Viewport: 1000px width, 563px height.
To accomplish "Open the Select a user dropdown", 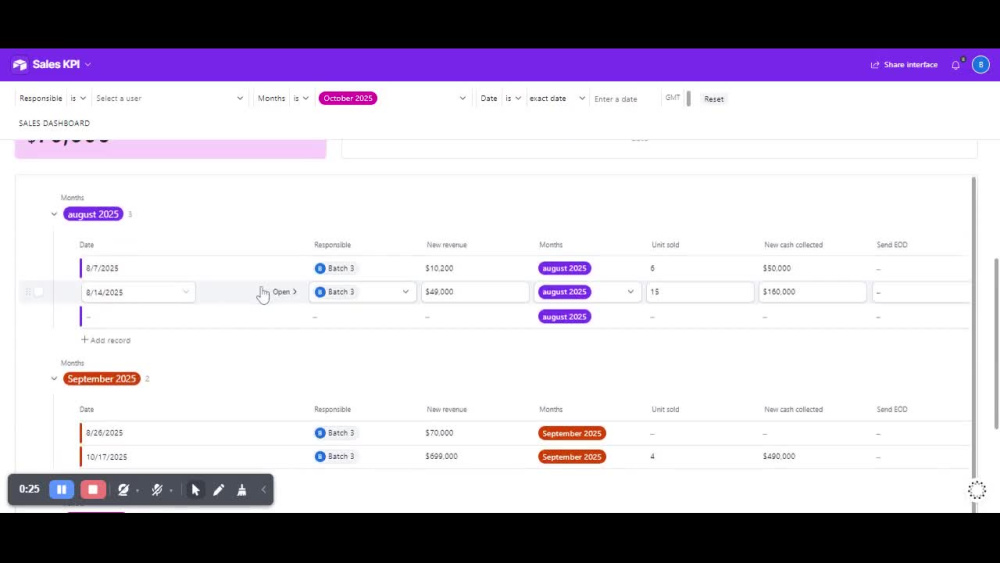I will point(169,98).
